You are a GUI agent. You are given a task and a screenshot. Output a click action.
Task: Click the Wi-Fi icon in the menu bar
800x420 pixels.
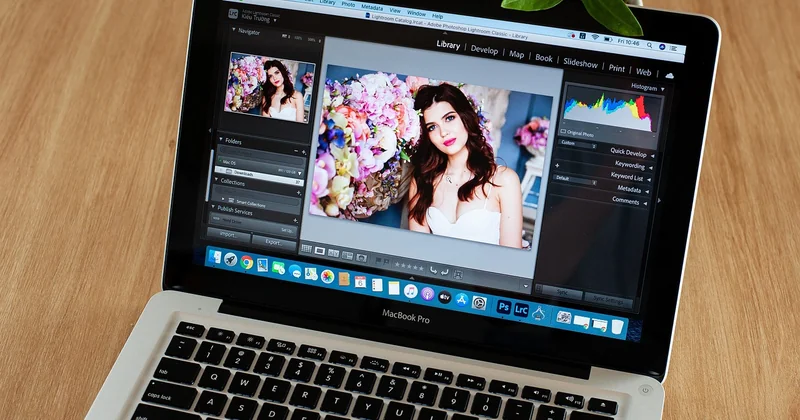(595, 37)
